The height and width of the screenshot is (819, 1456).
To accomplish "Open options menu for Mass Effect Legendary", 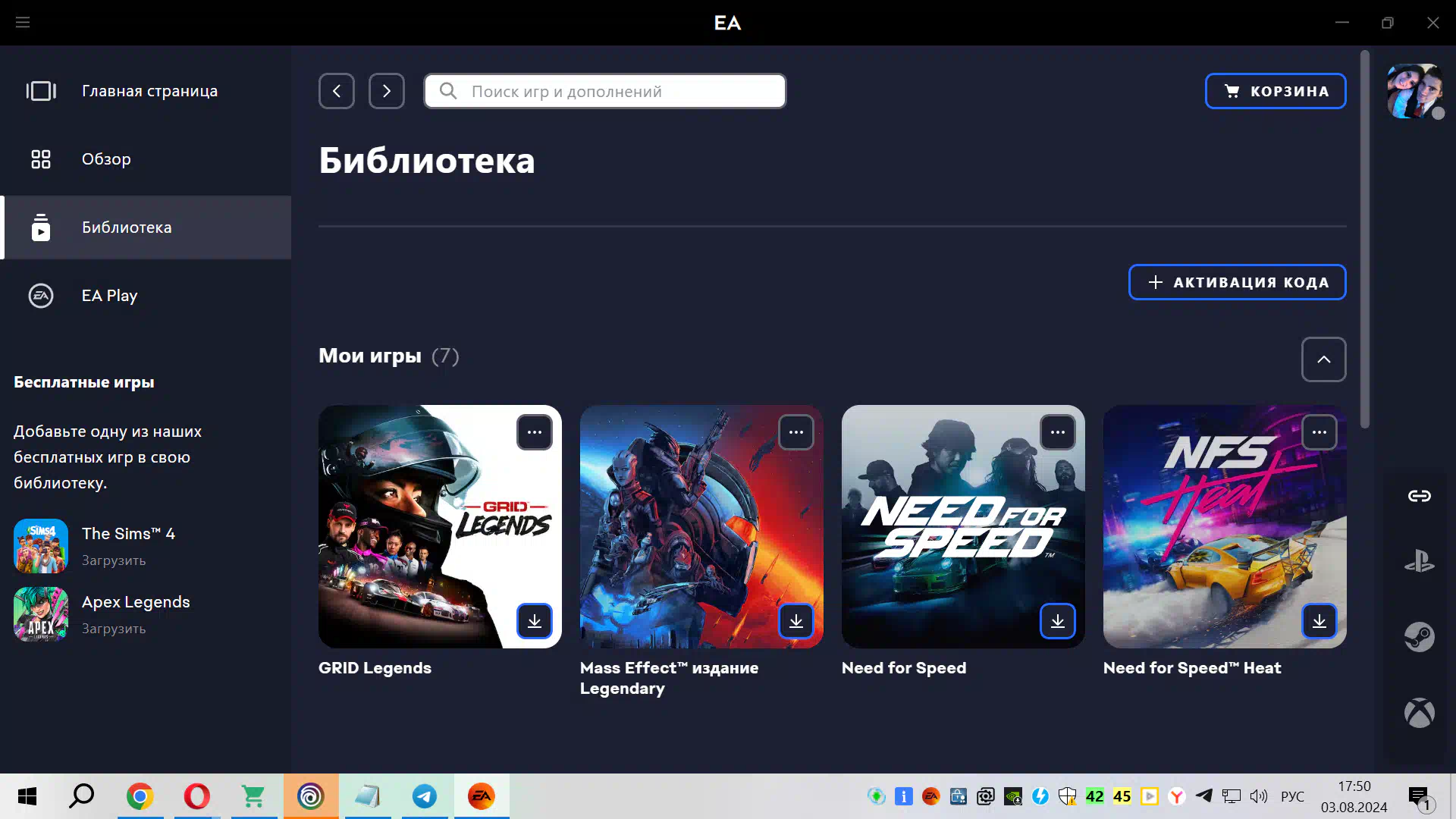I will tap(796, 432).
